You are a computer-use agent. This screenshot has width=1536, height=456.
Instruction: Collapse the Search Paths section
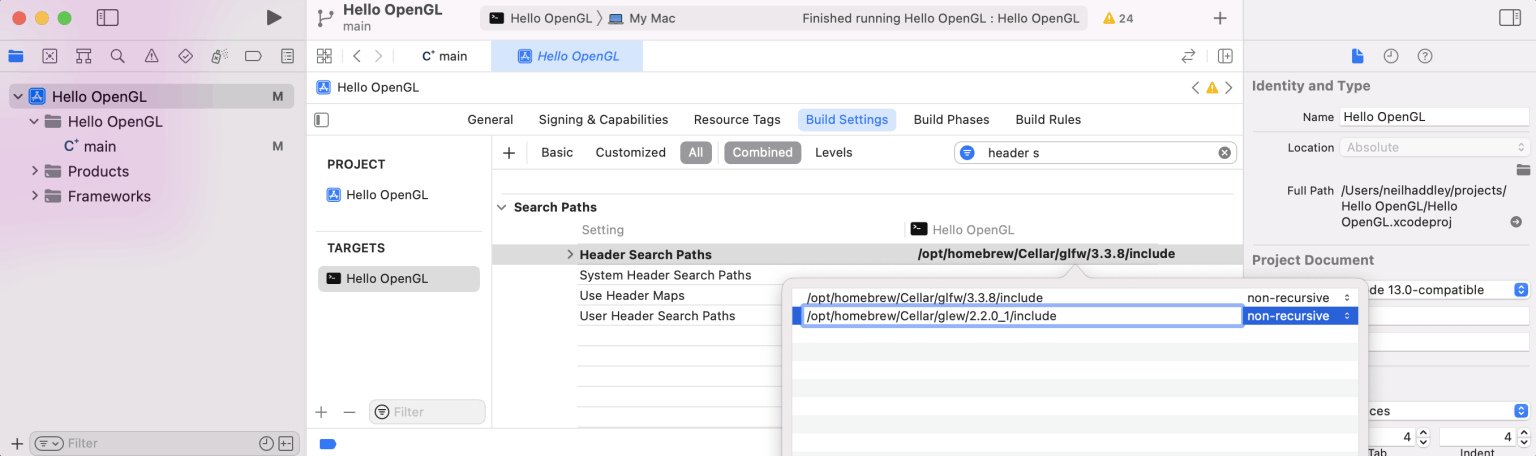(502, 207)
